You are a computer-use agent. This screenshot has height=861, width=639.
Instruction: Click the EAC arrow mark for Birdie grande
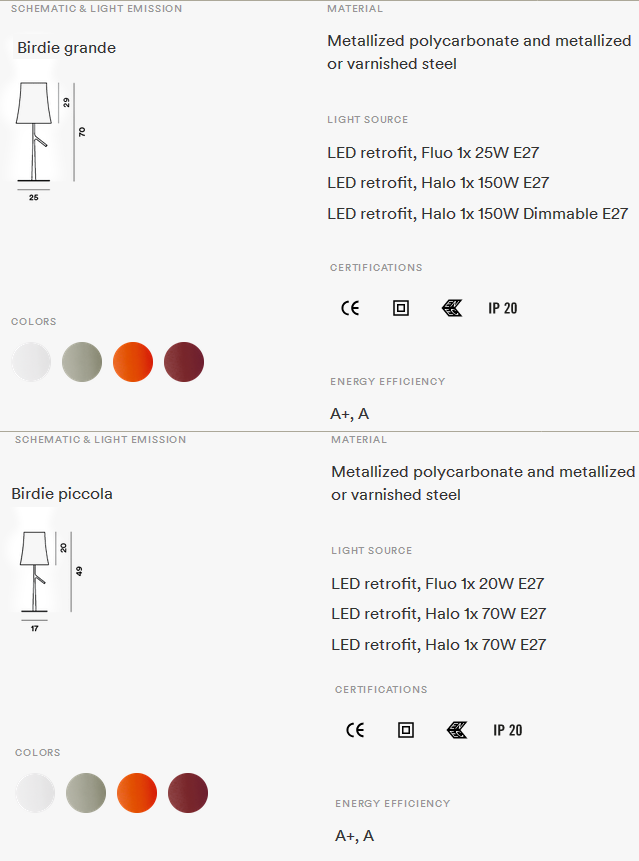tap(452, 308)
